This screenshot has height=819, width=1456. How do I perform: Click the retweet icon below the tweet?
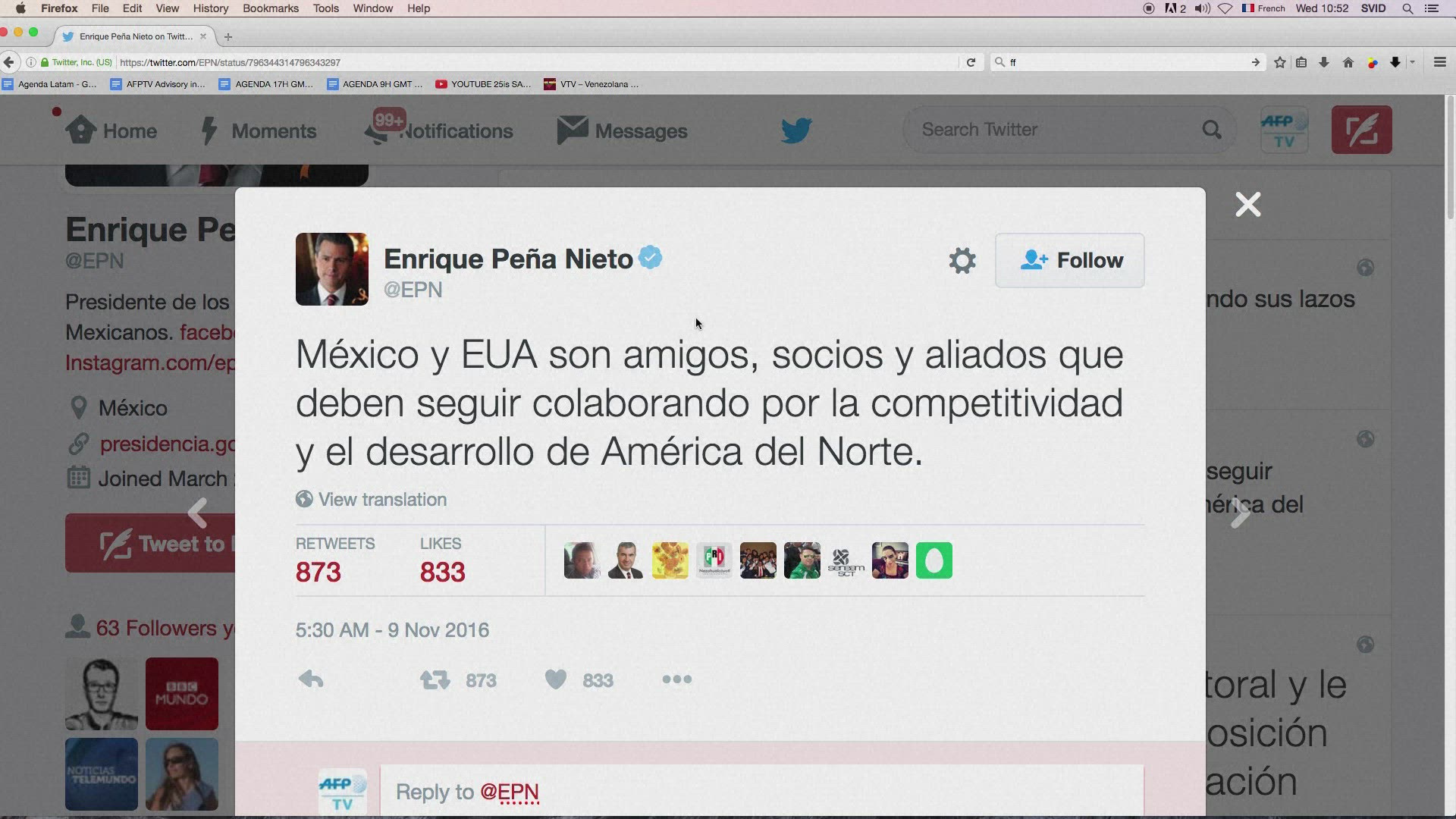435,679
